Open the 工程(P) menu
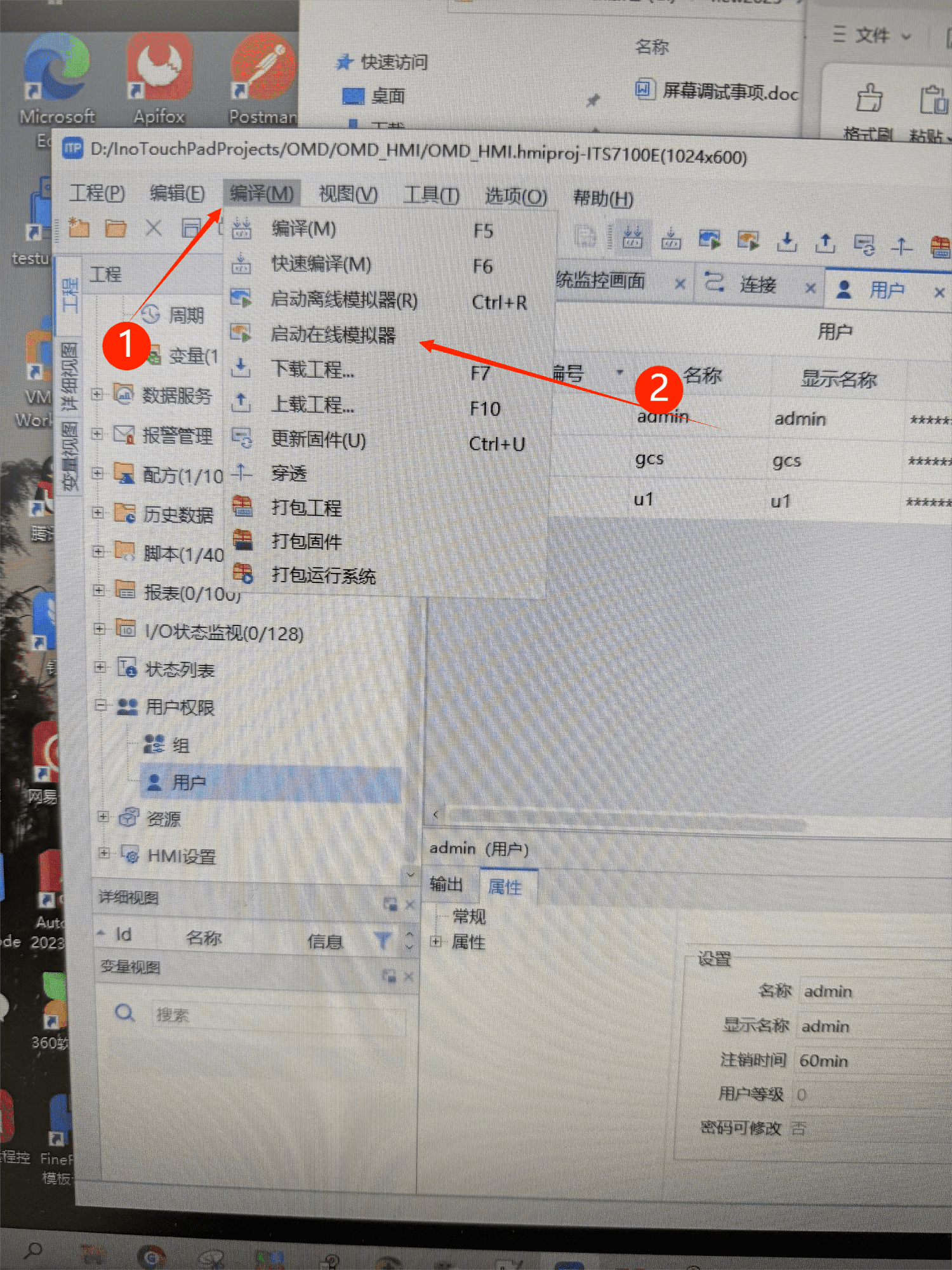Viewport: 952px width, 1270px height. pyautogui.click(x=97, y=192)
